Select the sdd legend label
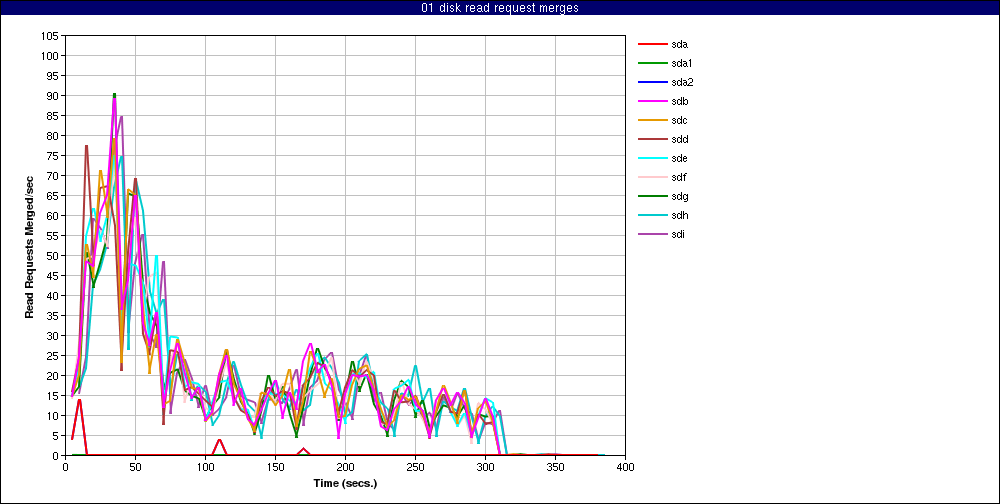This screenshot has height=504, width=1000. tap(679, 139)
